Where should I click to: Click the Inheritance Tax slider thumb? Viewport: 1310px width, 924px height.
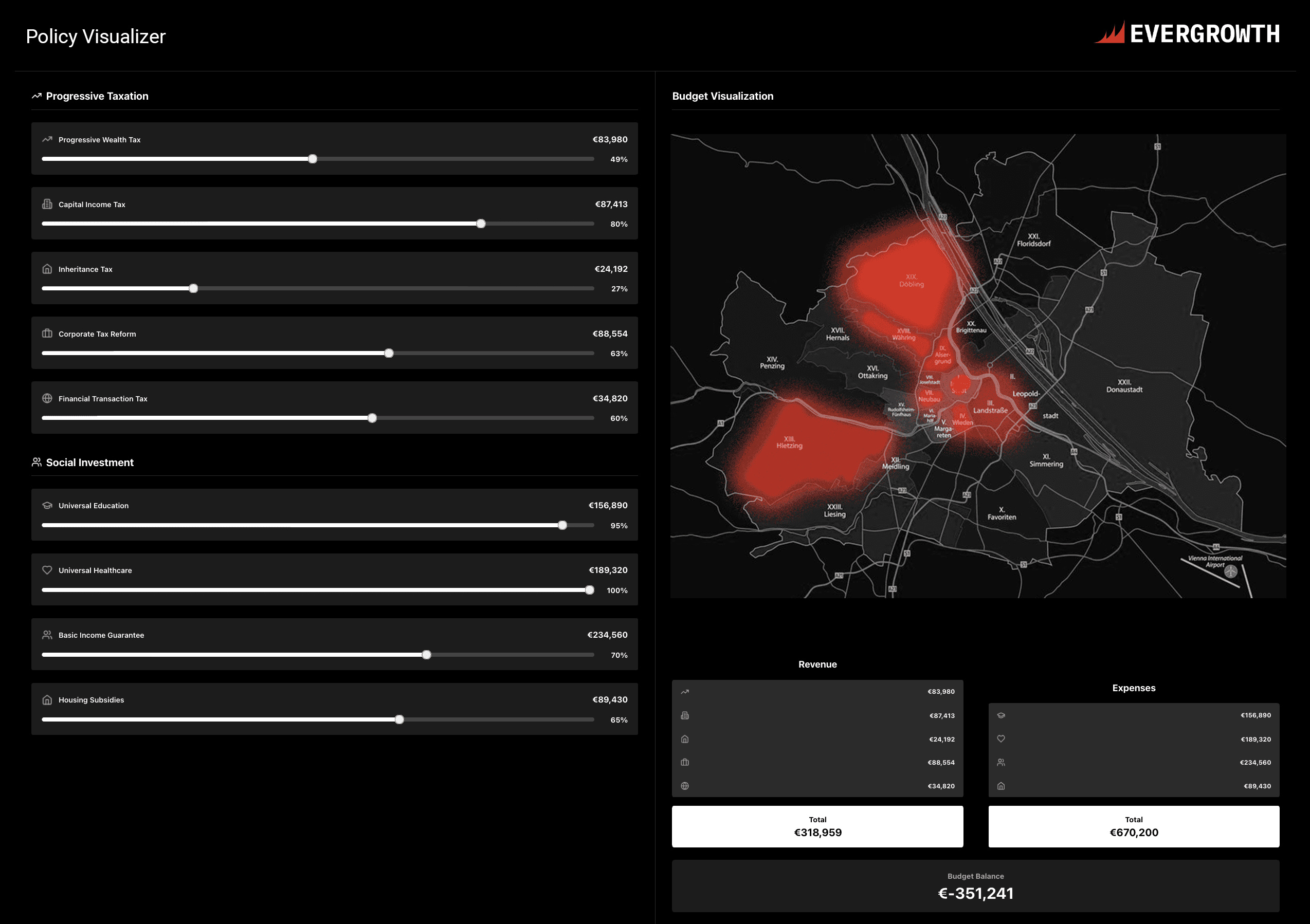pos(193,289)
